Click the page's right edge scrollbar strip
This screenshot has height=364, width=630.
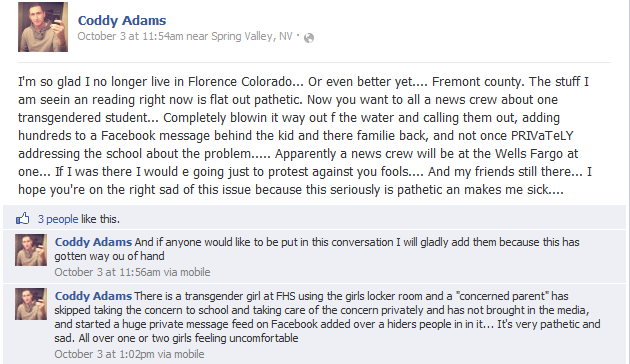coord(628,182)
